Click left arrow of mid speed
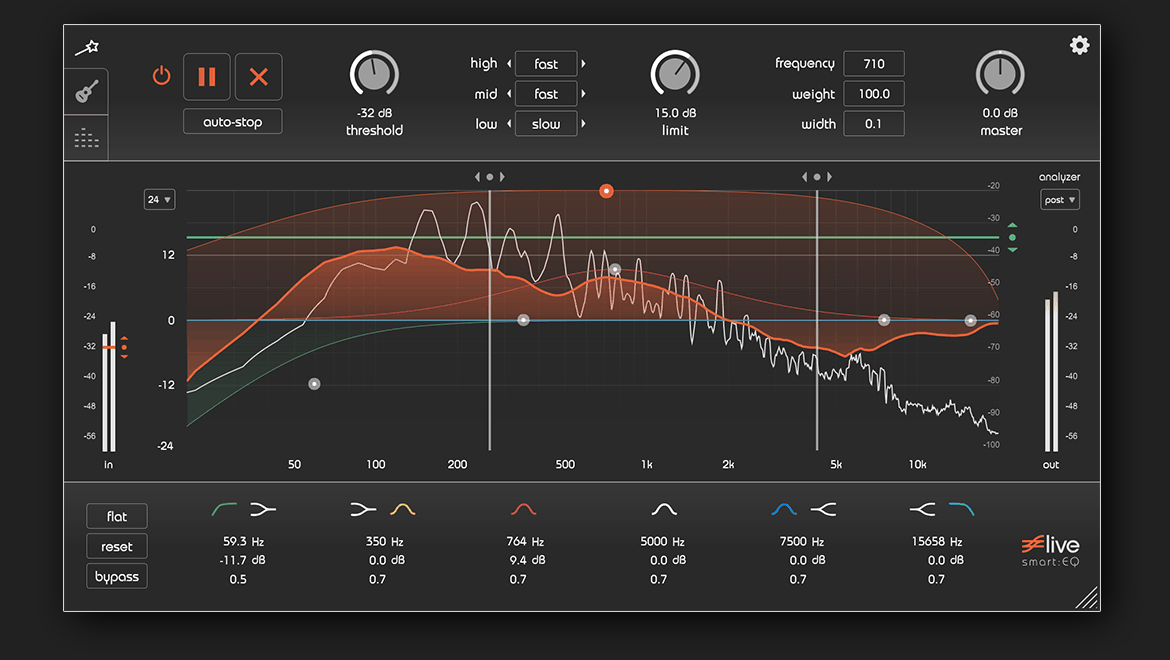Viewport: 1170px width, 660px height. click(x=509, y=94)
